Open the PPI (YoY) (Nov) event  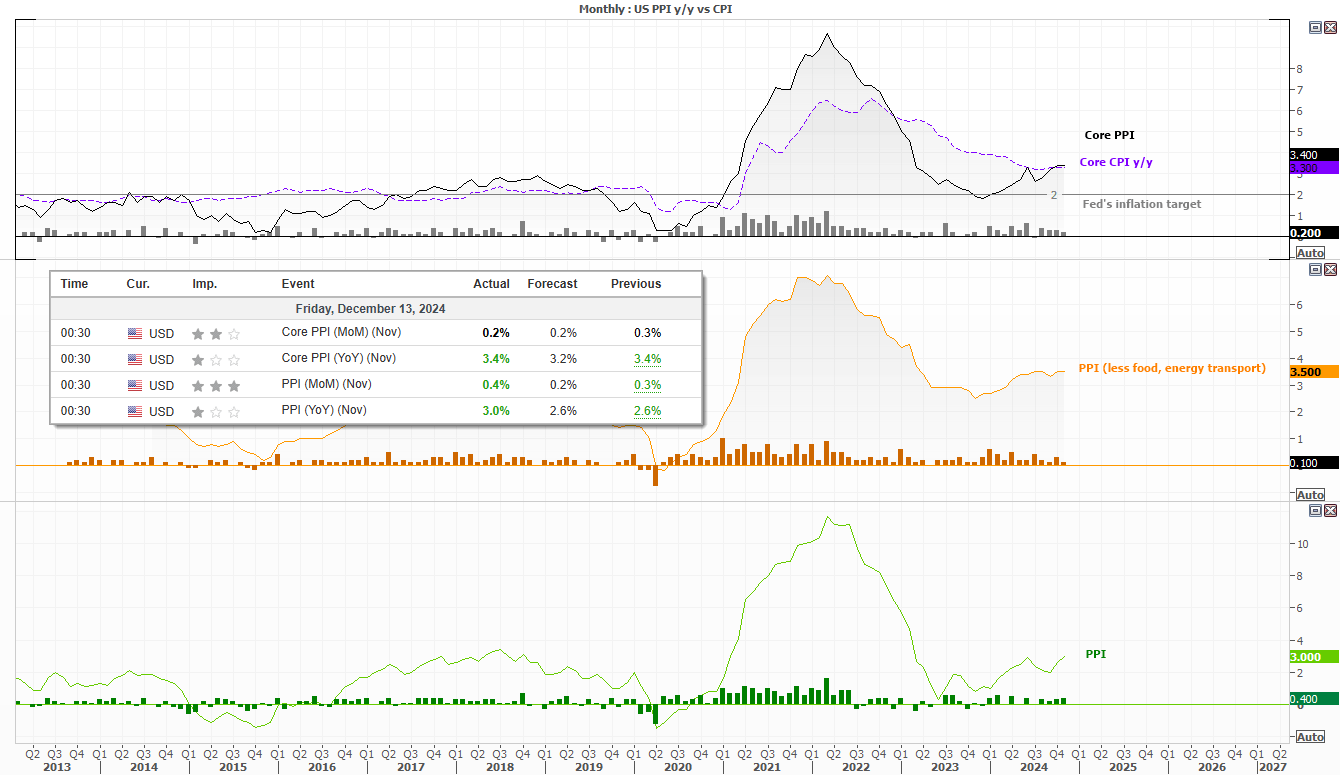(x=323, y=411)
